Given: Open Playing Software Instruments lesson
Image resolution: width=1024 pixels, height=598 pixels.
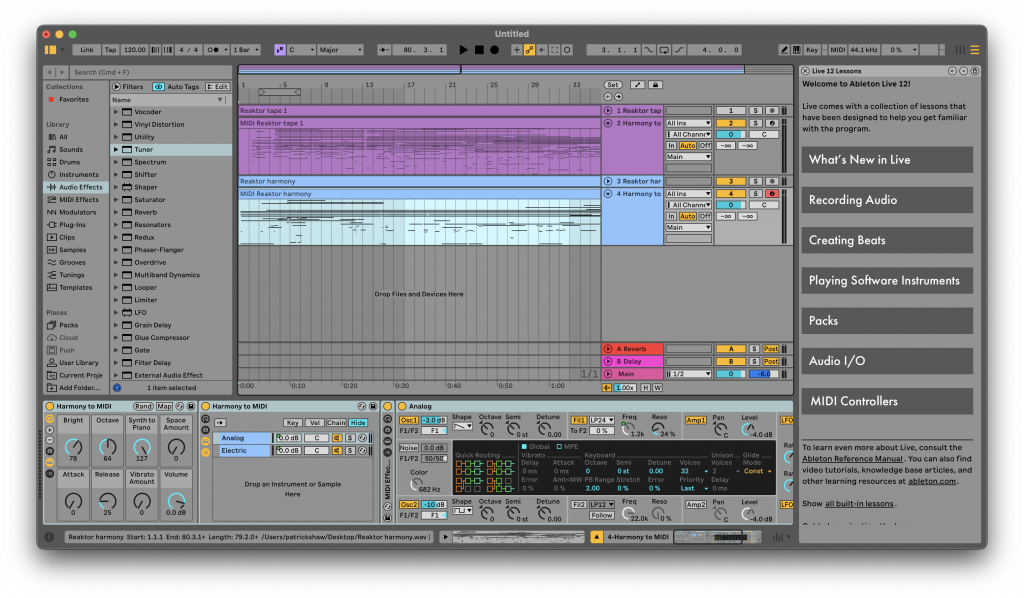Looking at the screenshot, I should (887, 281).
